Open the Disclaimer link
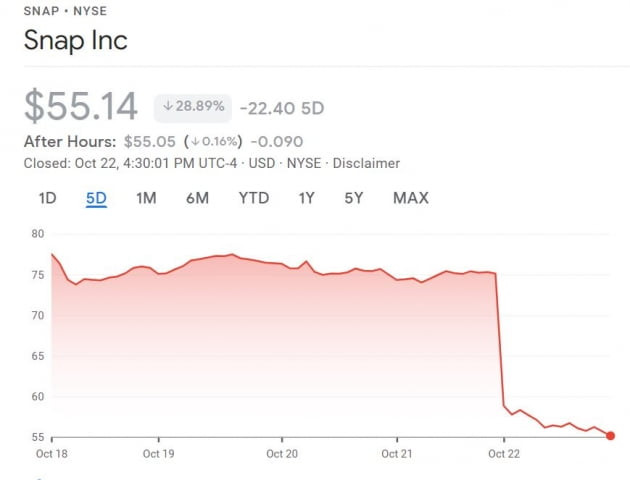The width and height of the screenshot is (630, 480). click(x=366, y=163)
